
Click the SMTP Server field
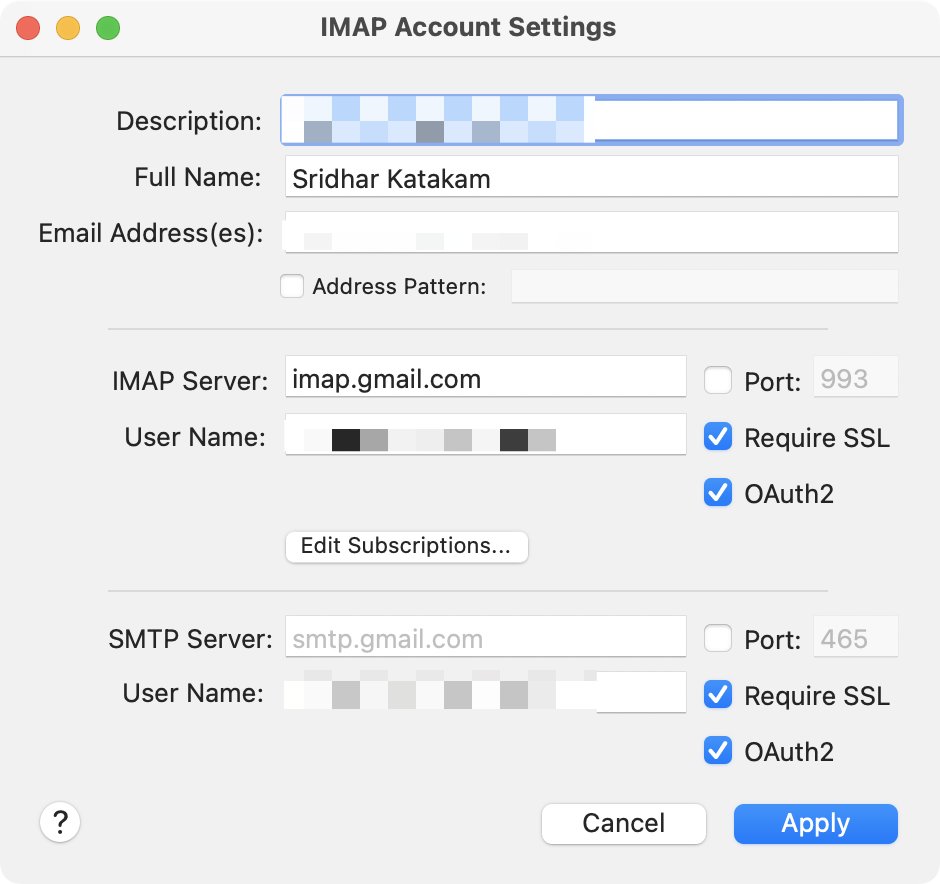point(486,636)
